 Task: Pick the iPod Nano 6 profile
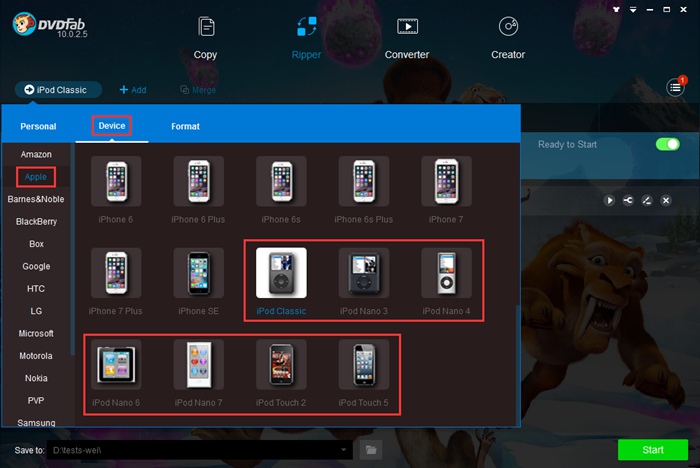pos(116,374)
